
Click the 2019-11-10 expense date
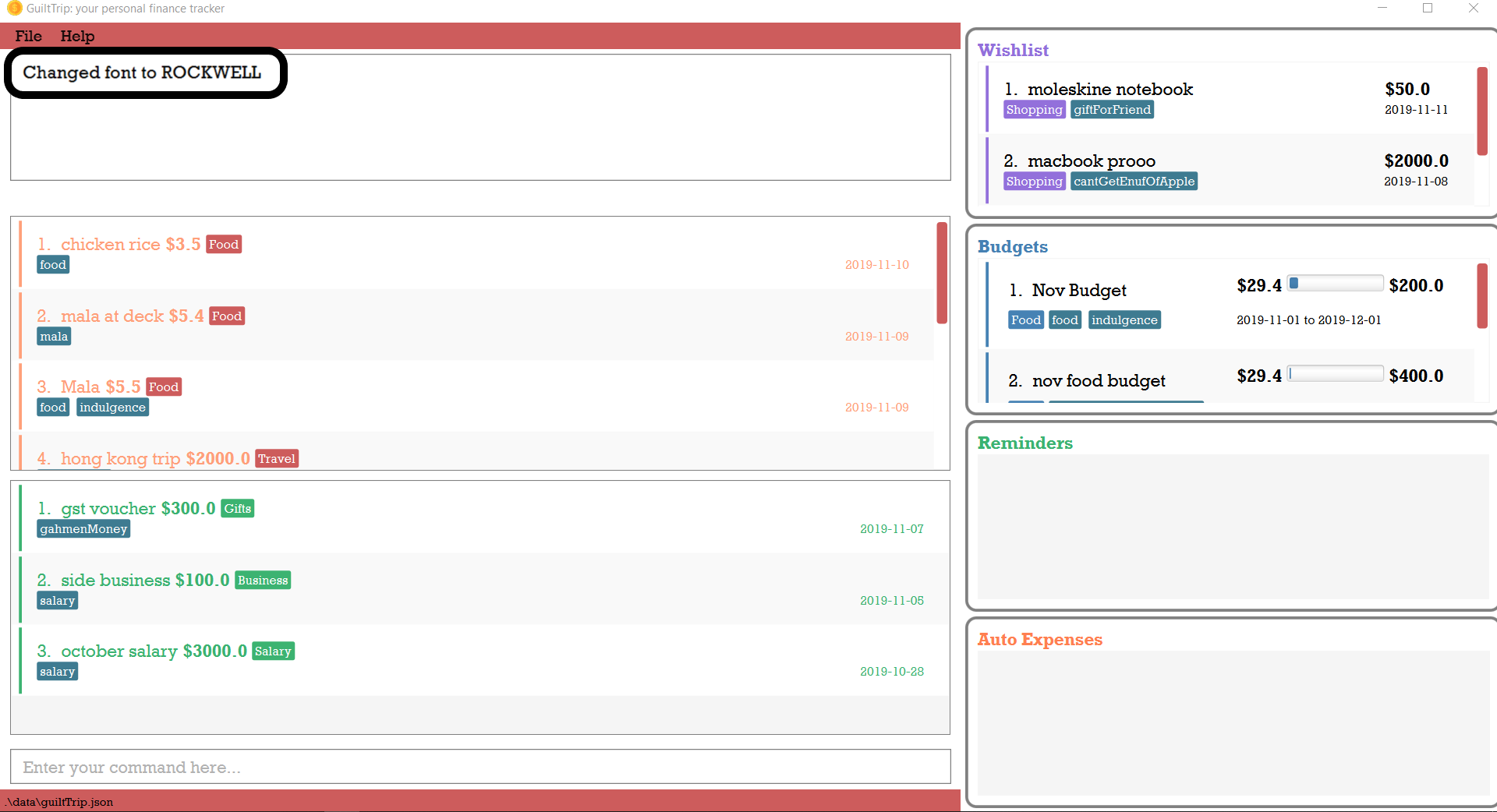[x=877, y=265]
